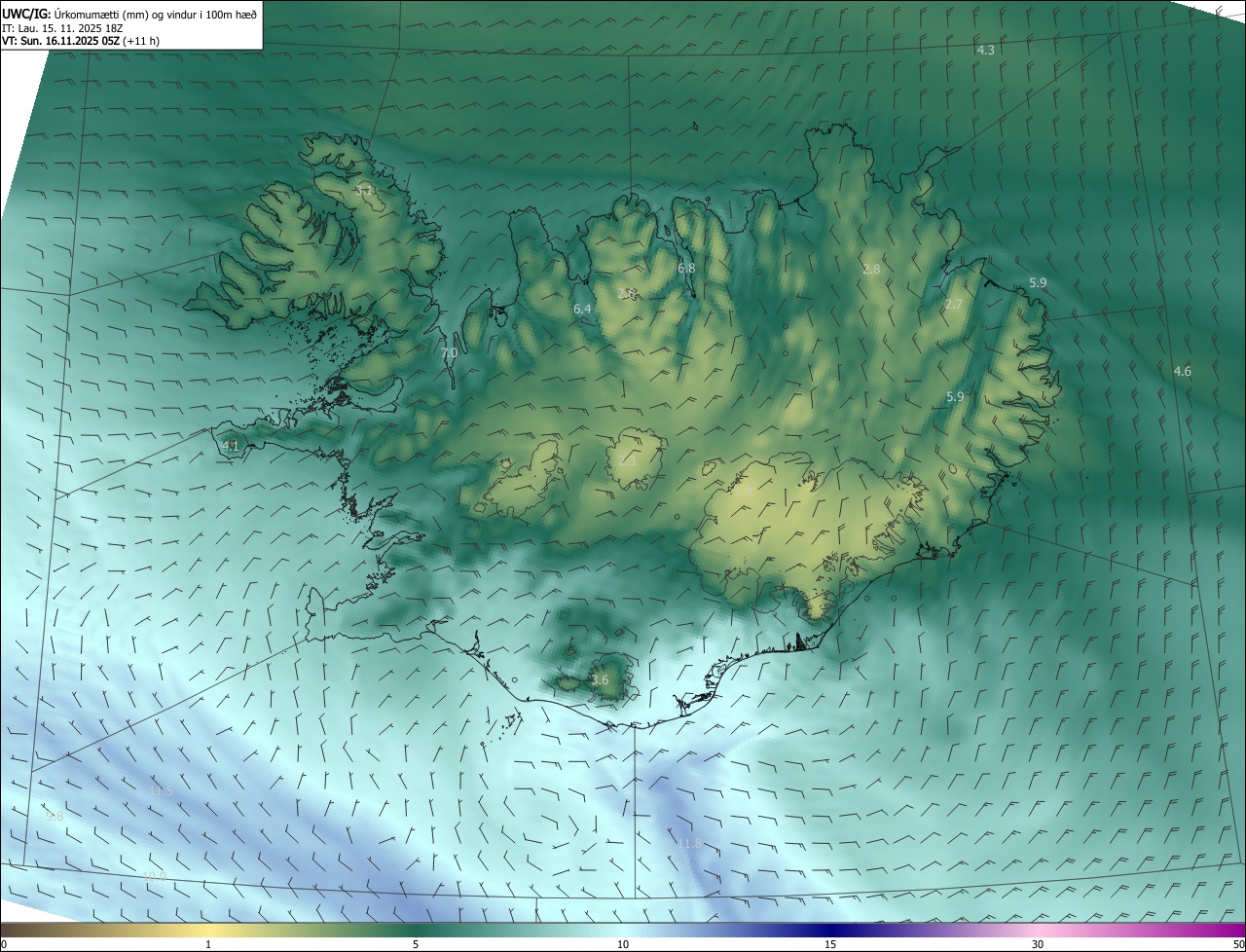
Task: Select the 1 tick on color scale
Action: tap(208, 944)
